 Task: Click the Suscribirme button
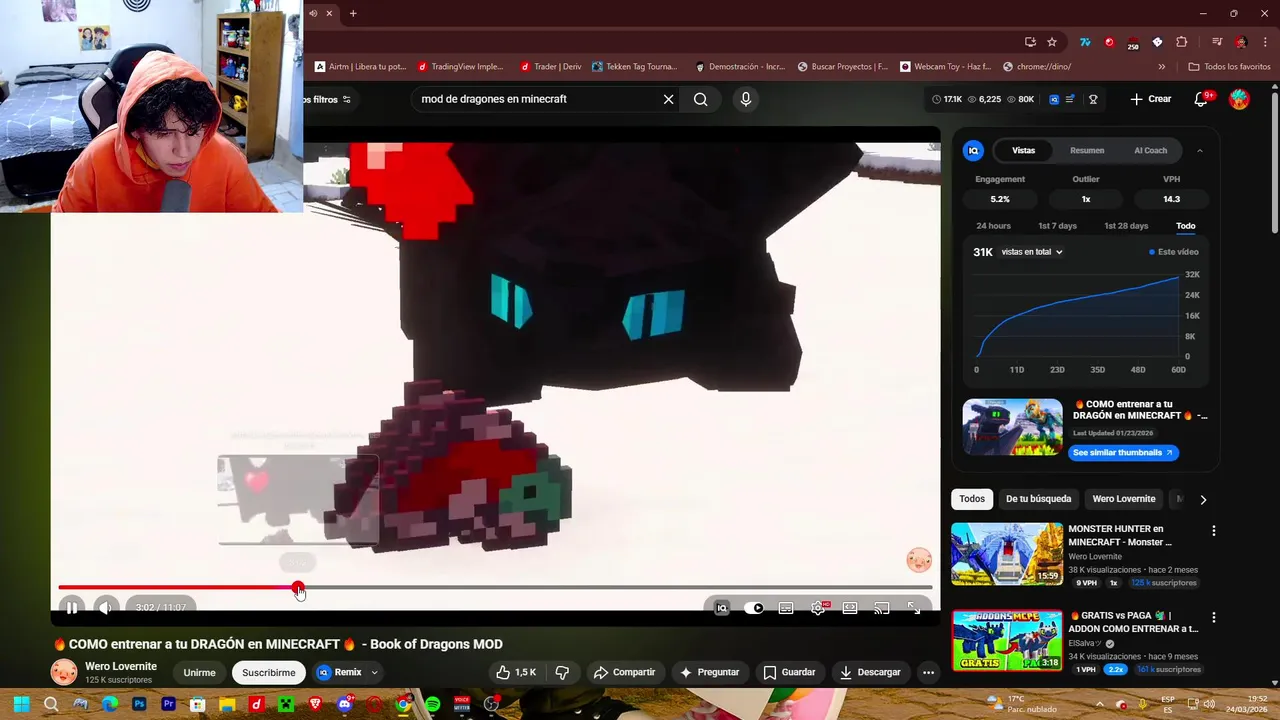pyautogui.click(x=269, y=673)
